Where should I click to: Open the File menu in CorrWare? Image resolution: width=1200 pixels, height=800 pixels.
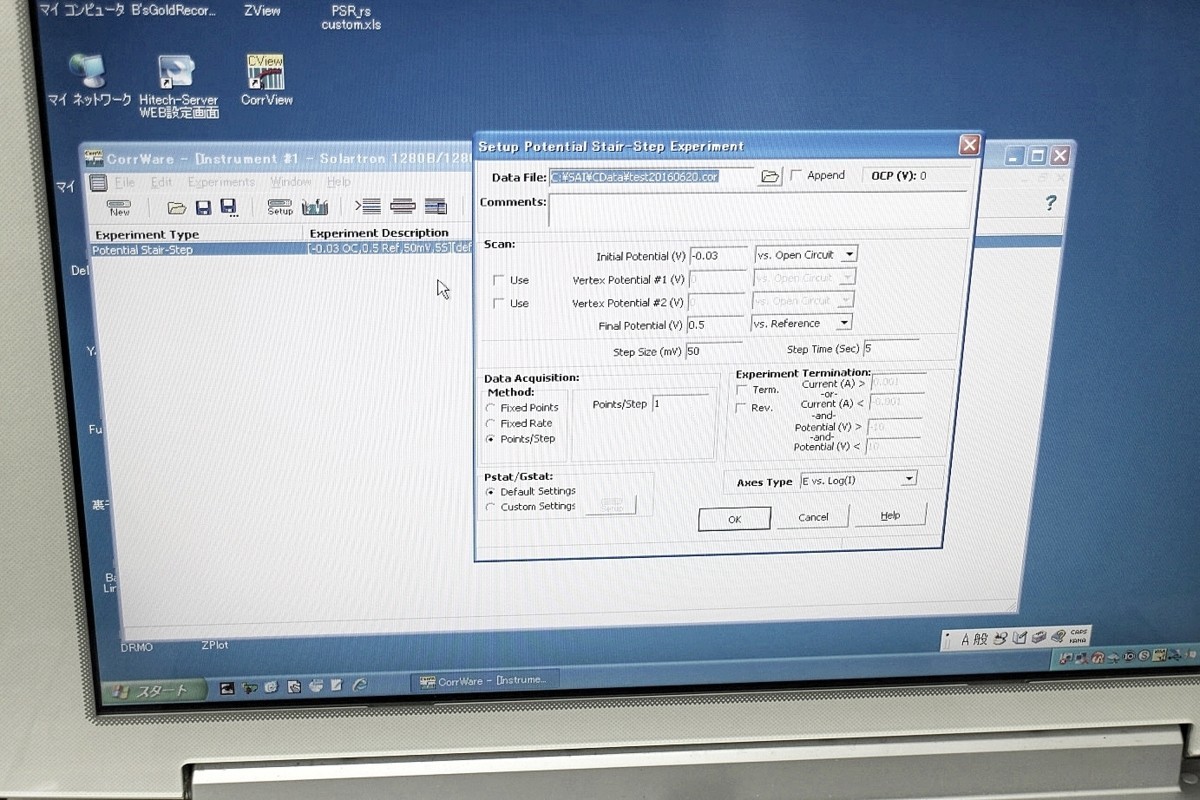[125, 183]
